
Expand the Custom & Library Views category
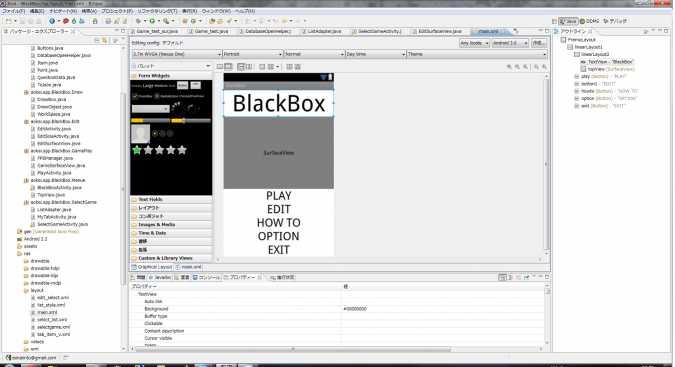(171, 258)
